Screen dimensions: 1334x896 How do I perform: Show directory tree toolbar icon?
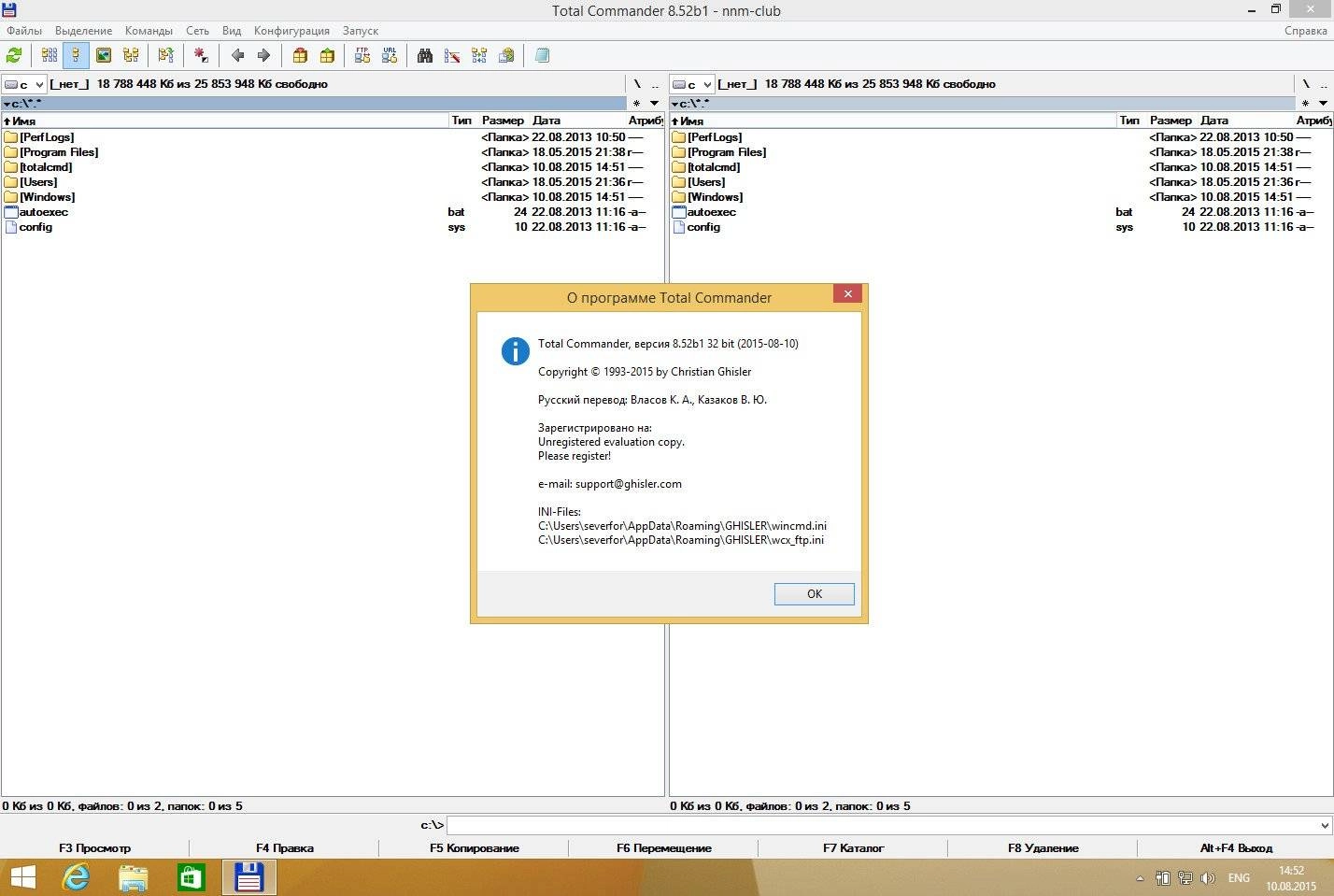(131, 56)
